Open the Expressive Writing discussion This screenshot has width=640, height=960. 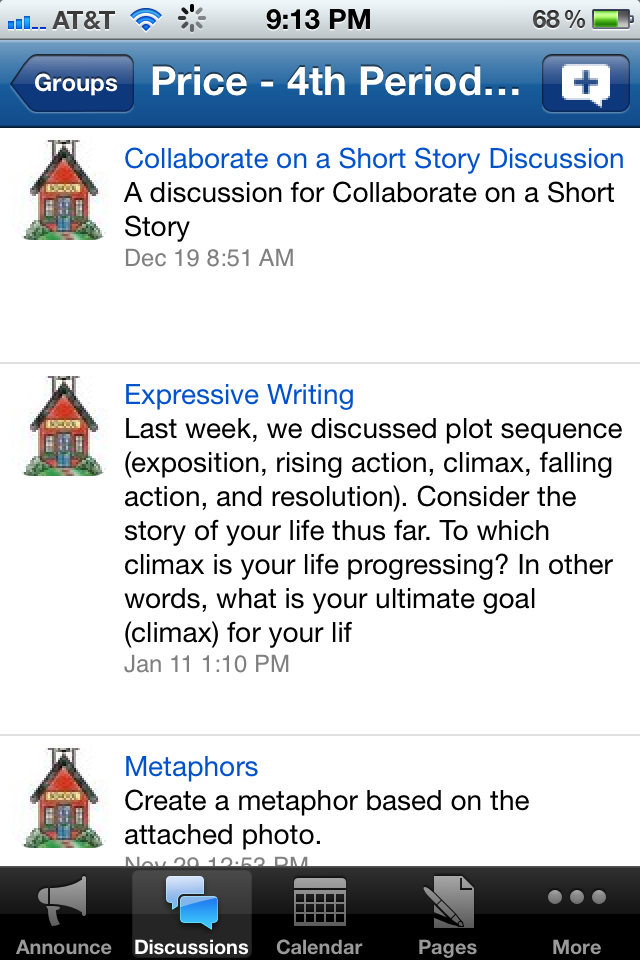[x=239, y=395]
